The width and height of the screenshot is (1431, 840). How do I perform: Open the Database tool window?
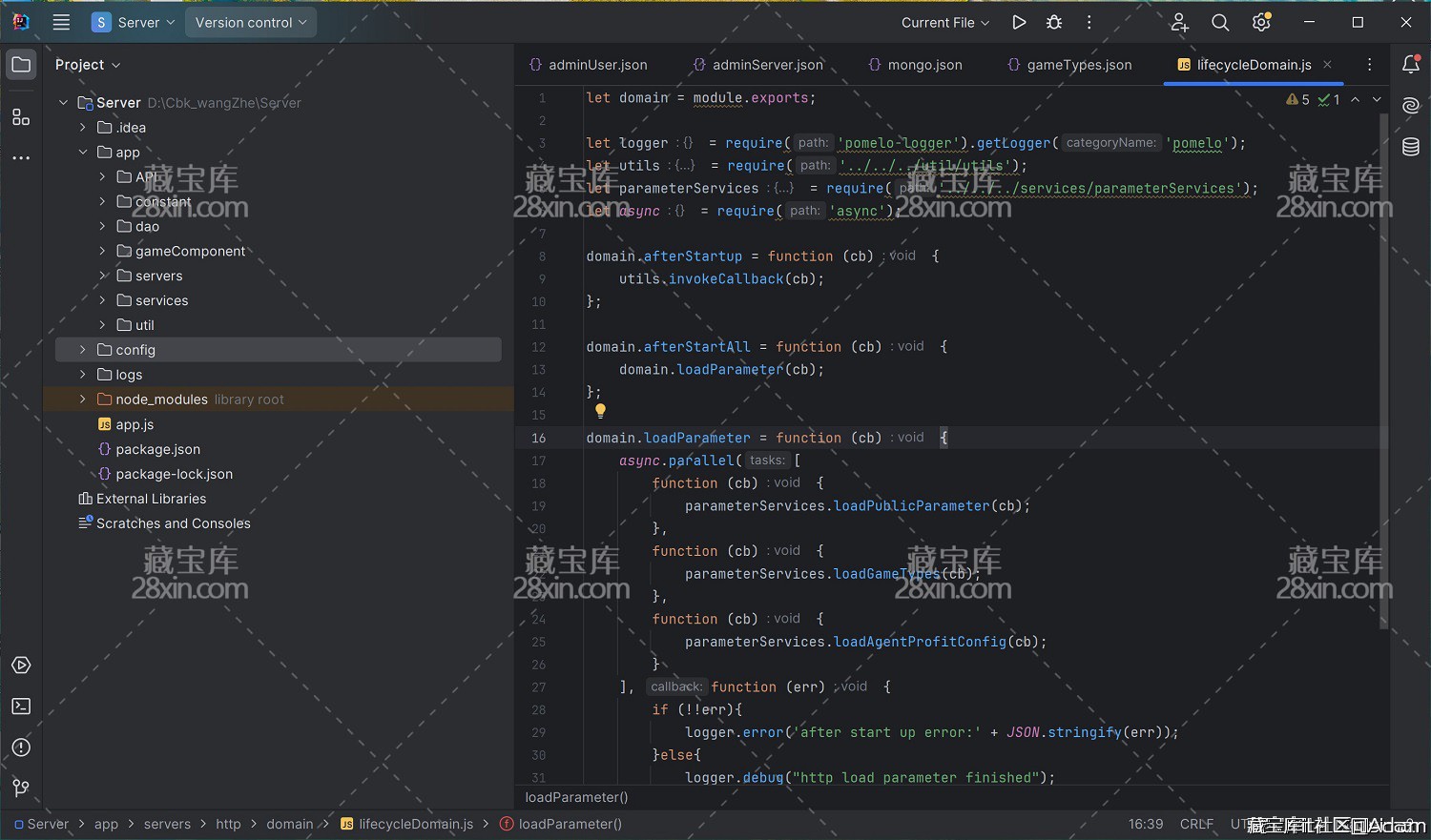coord(1411,147)
